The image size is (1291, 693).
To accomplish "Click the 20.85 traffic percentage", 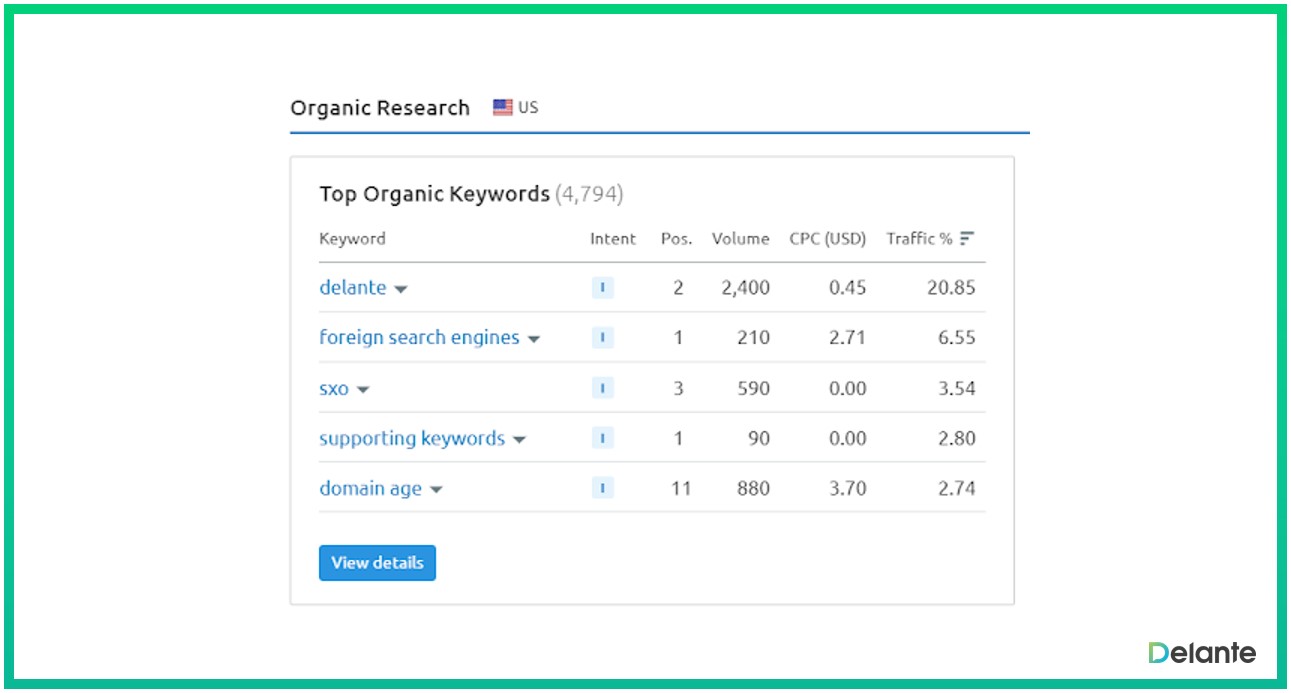I will coord(950,288).
